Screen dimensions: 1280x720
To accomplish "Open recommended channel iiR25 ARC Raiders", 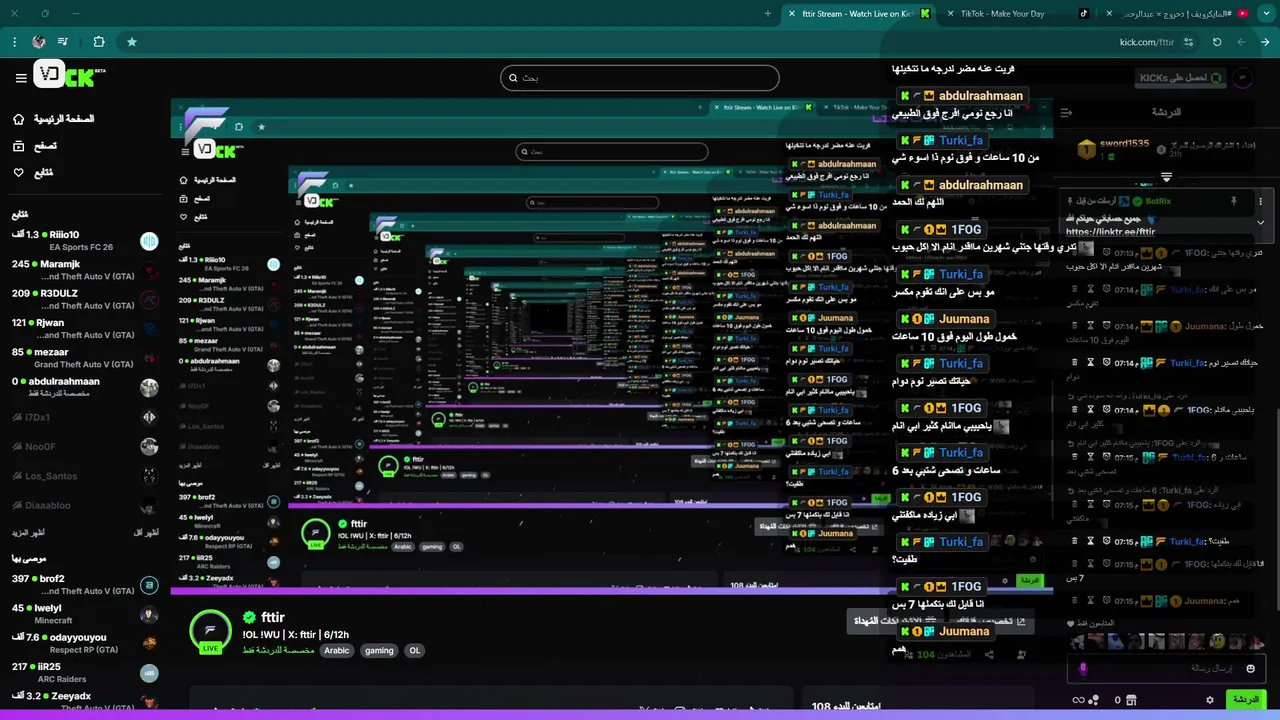I will [x=85, y=672].
